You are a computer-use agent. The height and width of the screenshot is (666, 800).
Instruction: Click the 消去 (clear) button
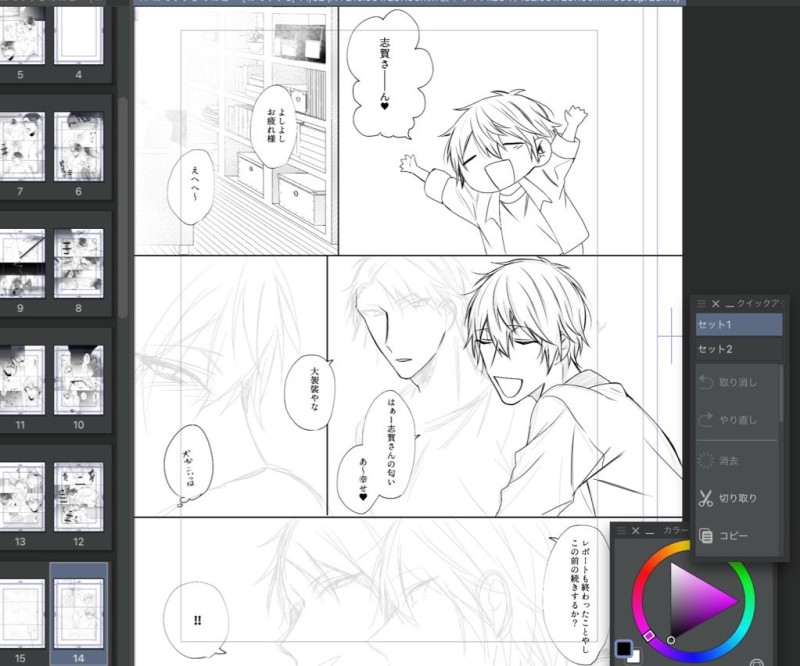point(737,461)
